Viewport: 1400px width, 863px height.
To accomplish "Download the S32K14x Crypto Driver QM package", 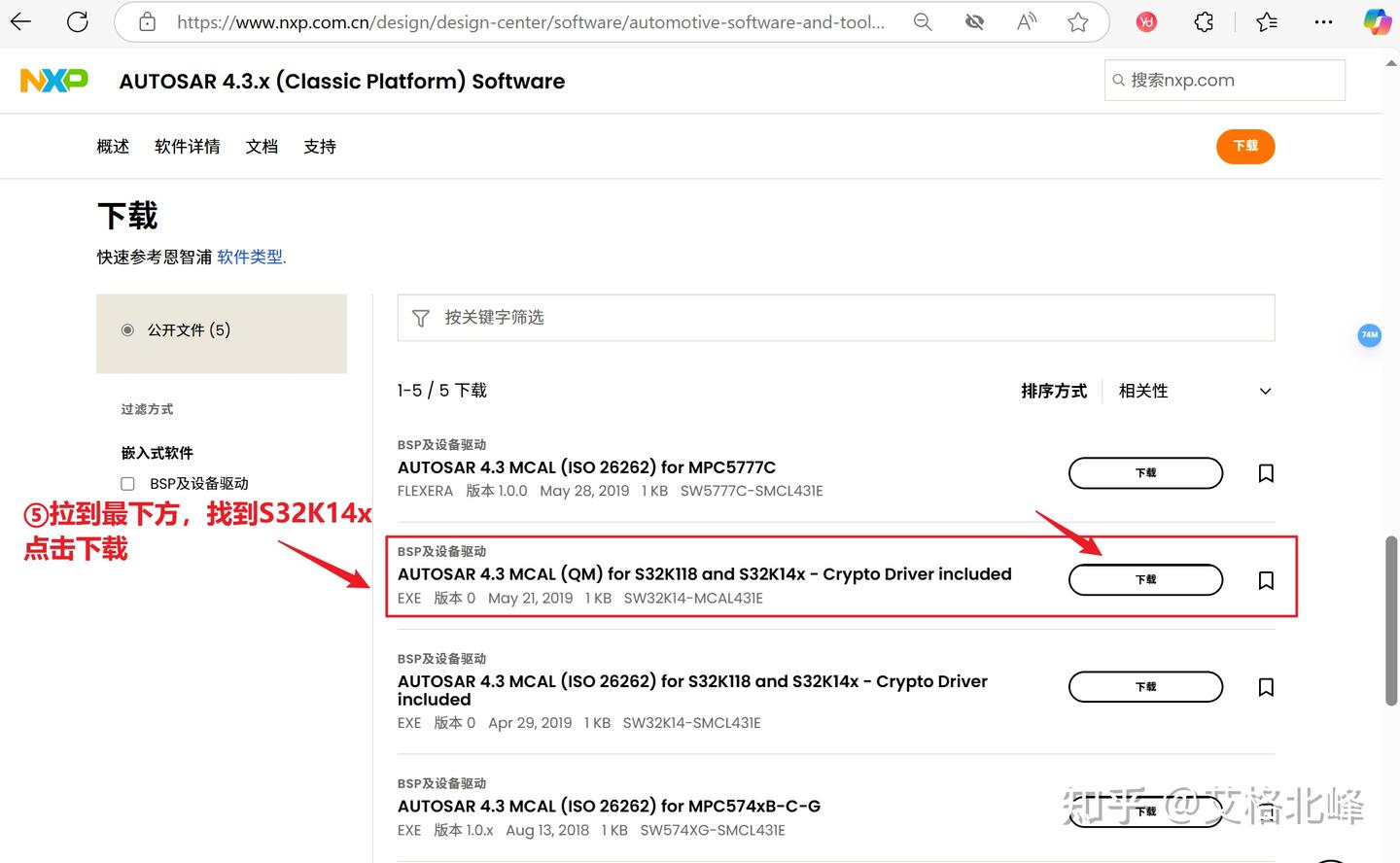I will (1145, 579).
